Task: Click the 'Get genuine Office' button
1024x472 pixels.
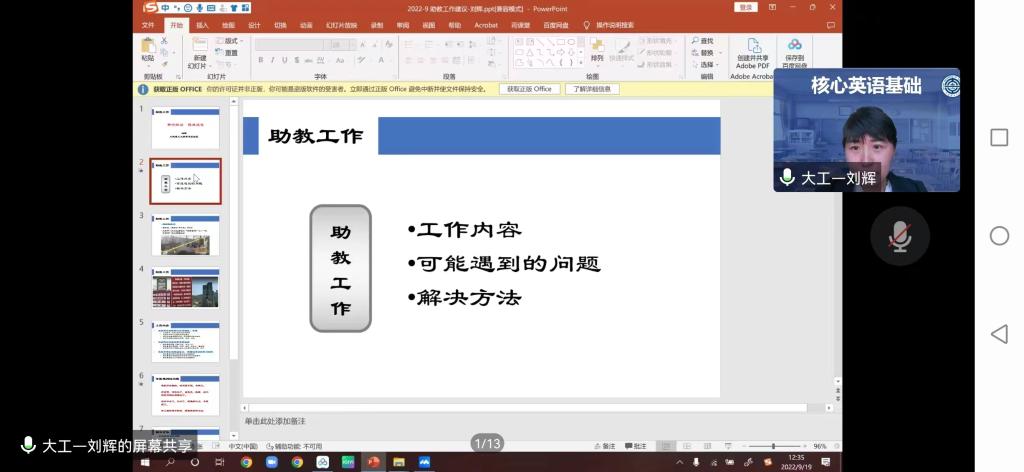Action: (x=527, y=89)
